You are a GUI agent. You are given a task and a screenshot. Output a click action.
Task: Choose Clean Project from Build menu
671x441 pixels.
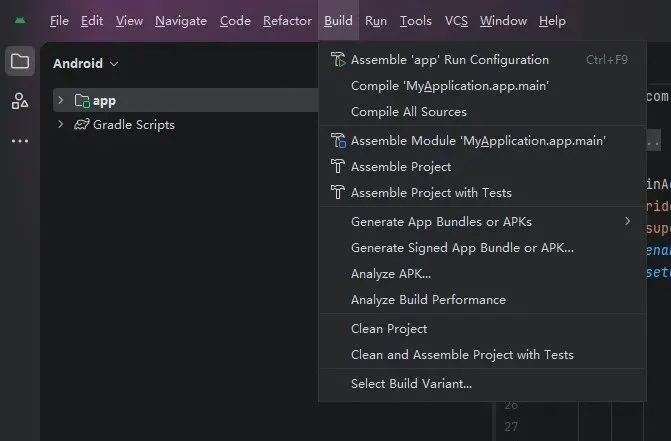point(389,329)
